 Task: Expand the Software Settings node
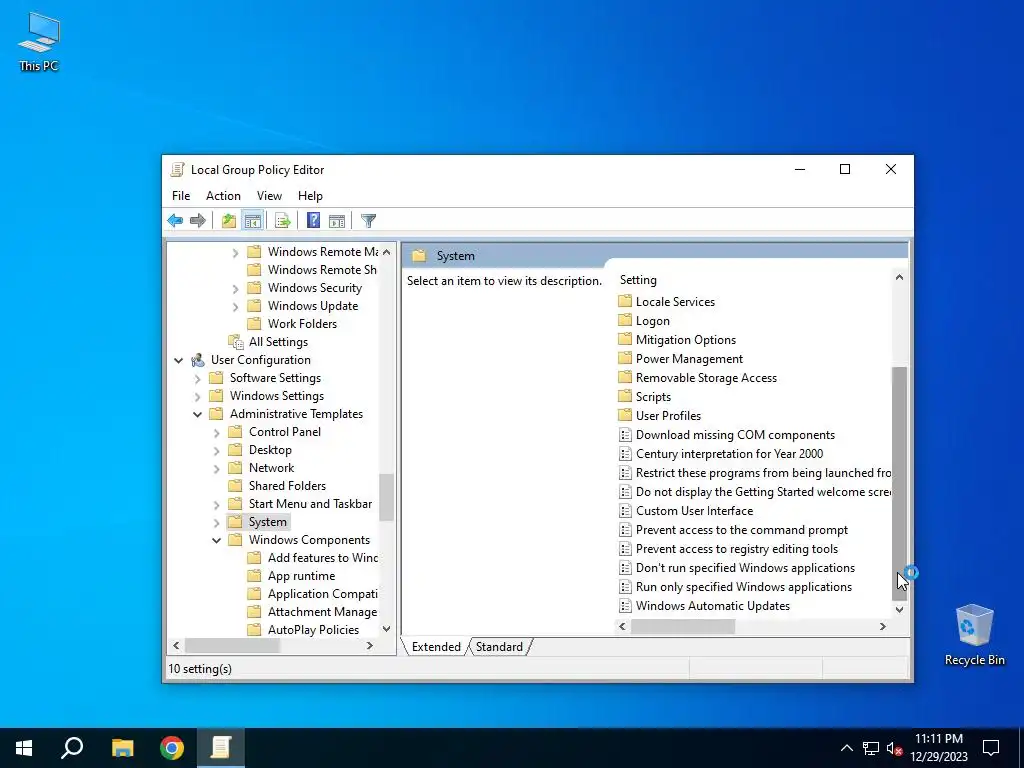pyautogui.click(x=197, y=378)
